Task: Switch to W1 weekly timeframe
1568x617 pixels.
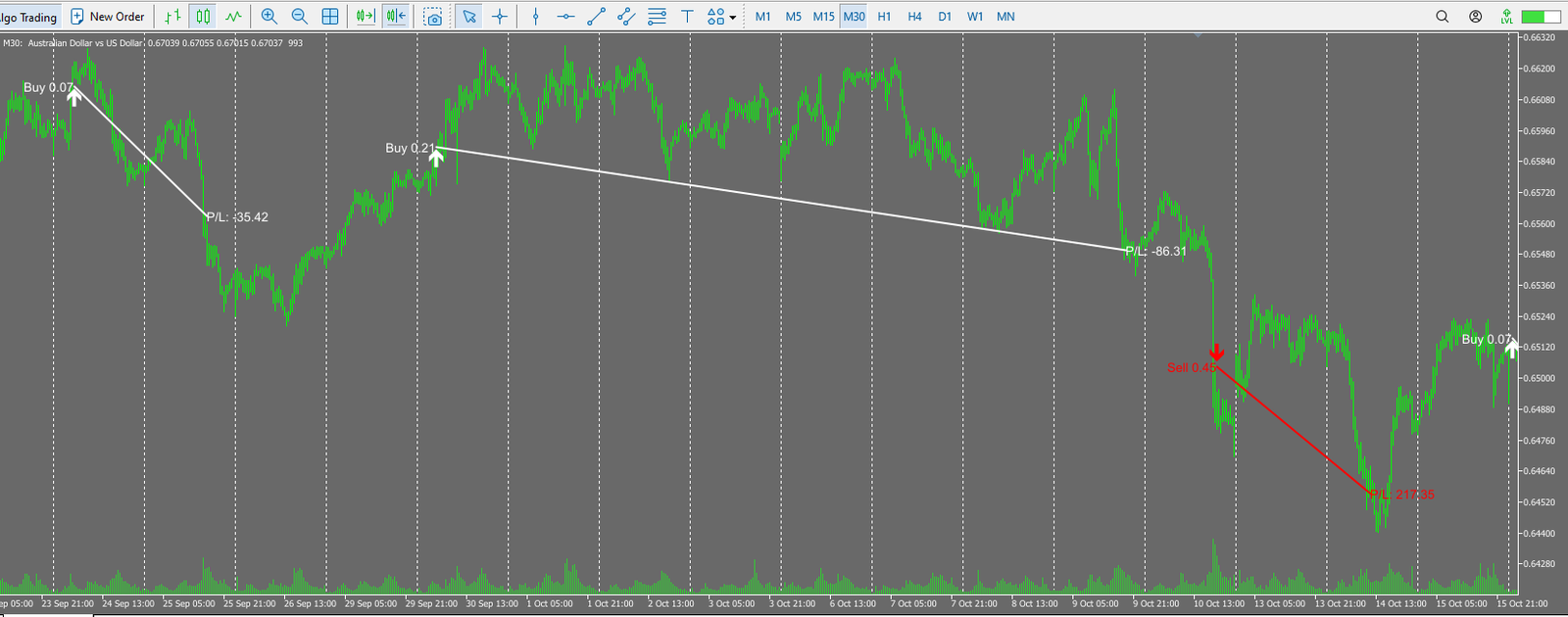Action: [975, 17]
